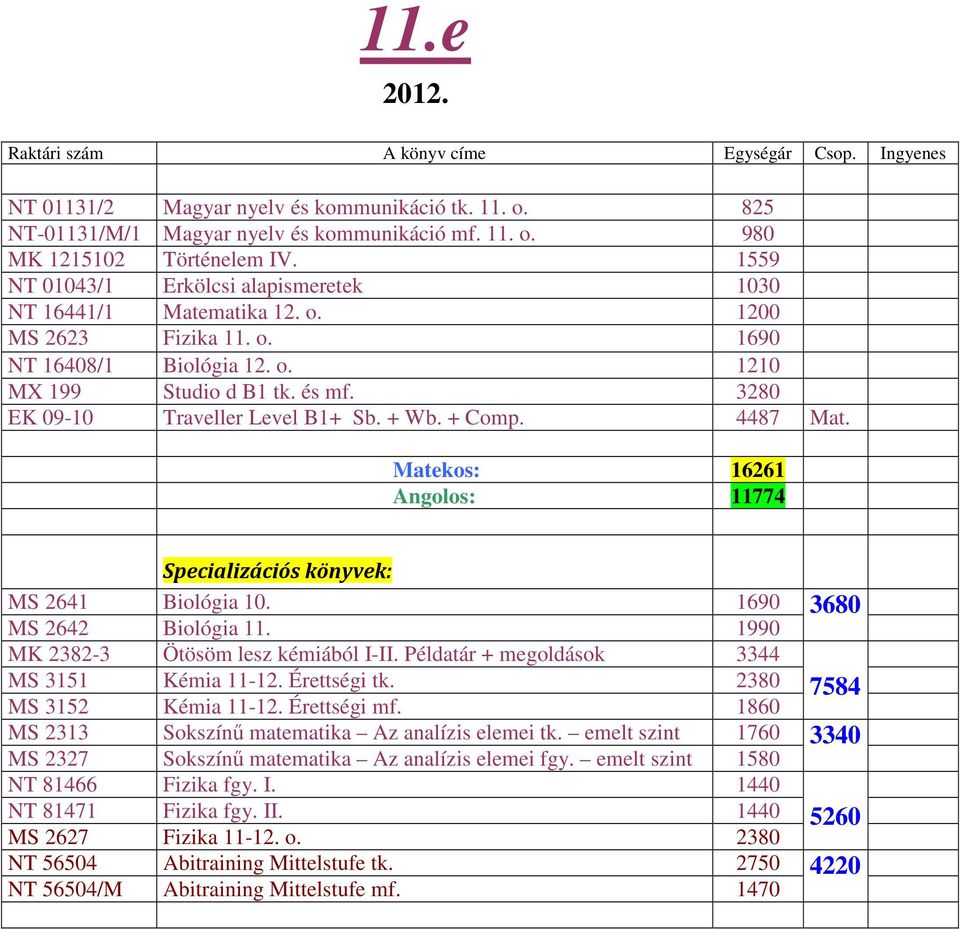The image size is (960, 929).
Task: Click 'Az analízis elemei tk. – emelt szint'
Action: coord(527,733)
